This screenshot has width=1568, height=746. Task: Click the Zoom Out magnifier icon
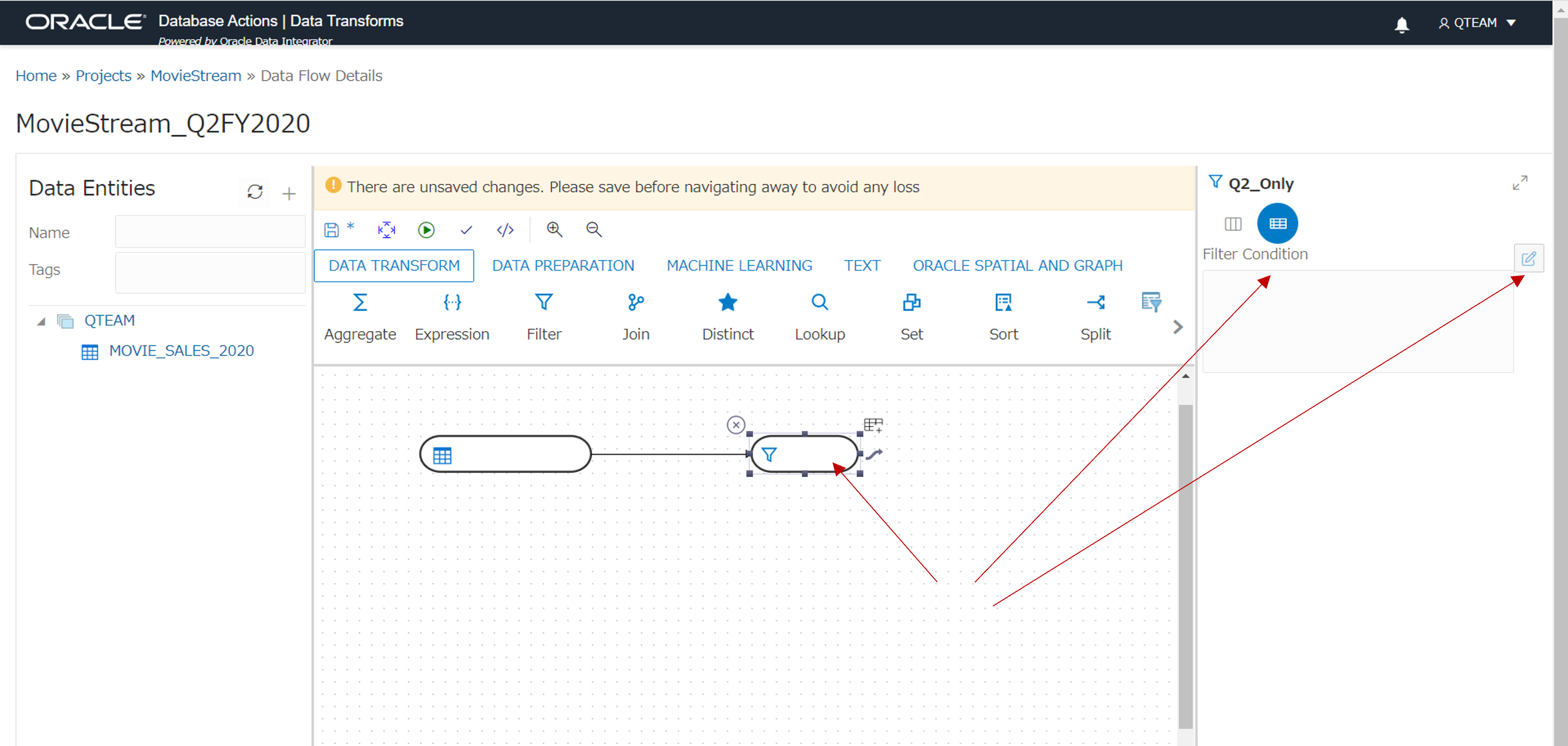click(594, 229)
